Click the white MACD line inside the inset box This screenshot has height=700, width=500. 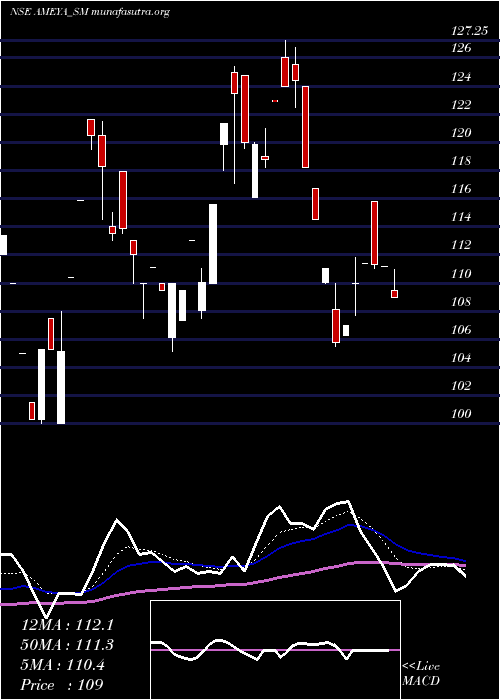click(x=270, y=650)
